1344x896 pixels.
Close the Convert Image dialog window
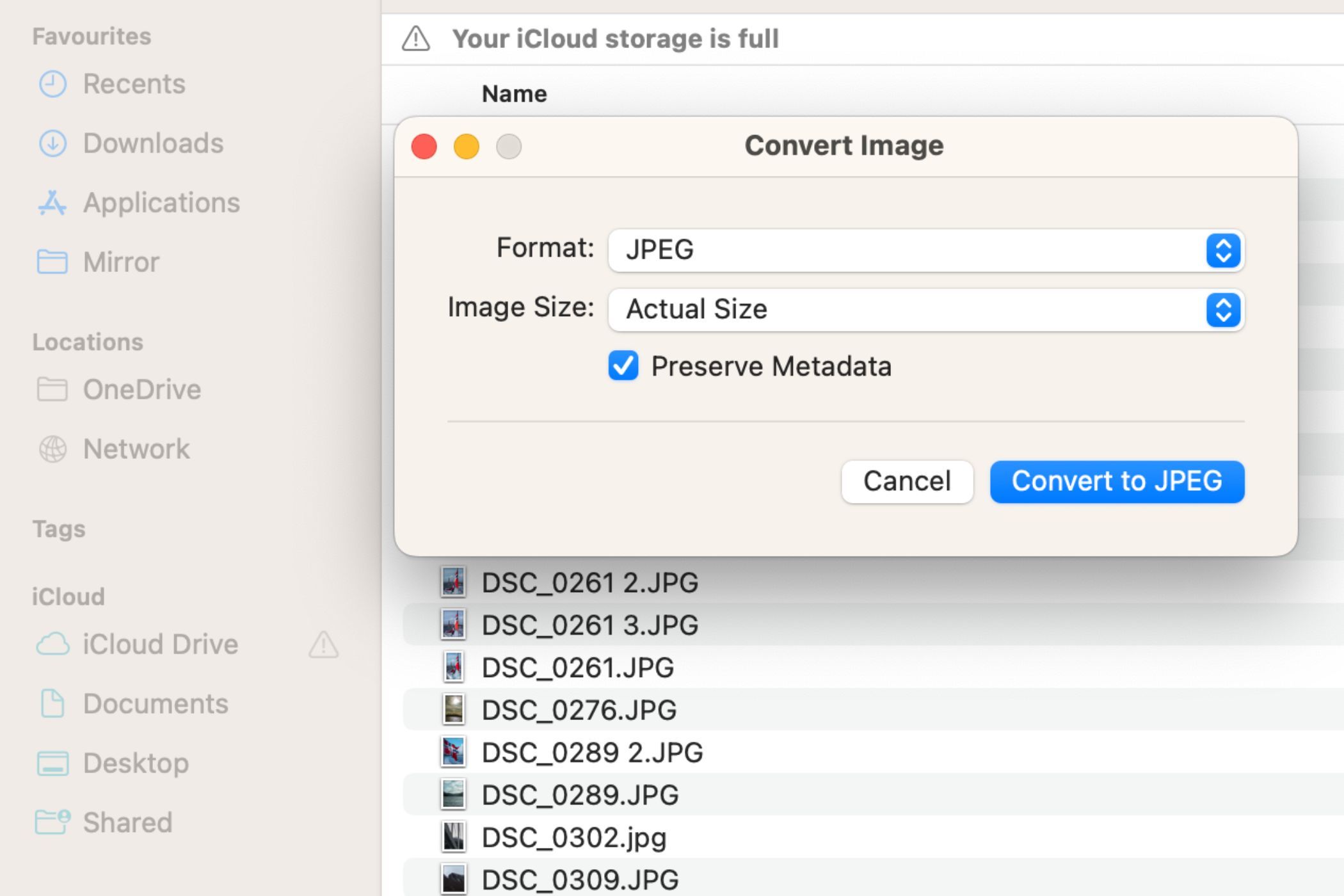tap(424, 147)
